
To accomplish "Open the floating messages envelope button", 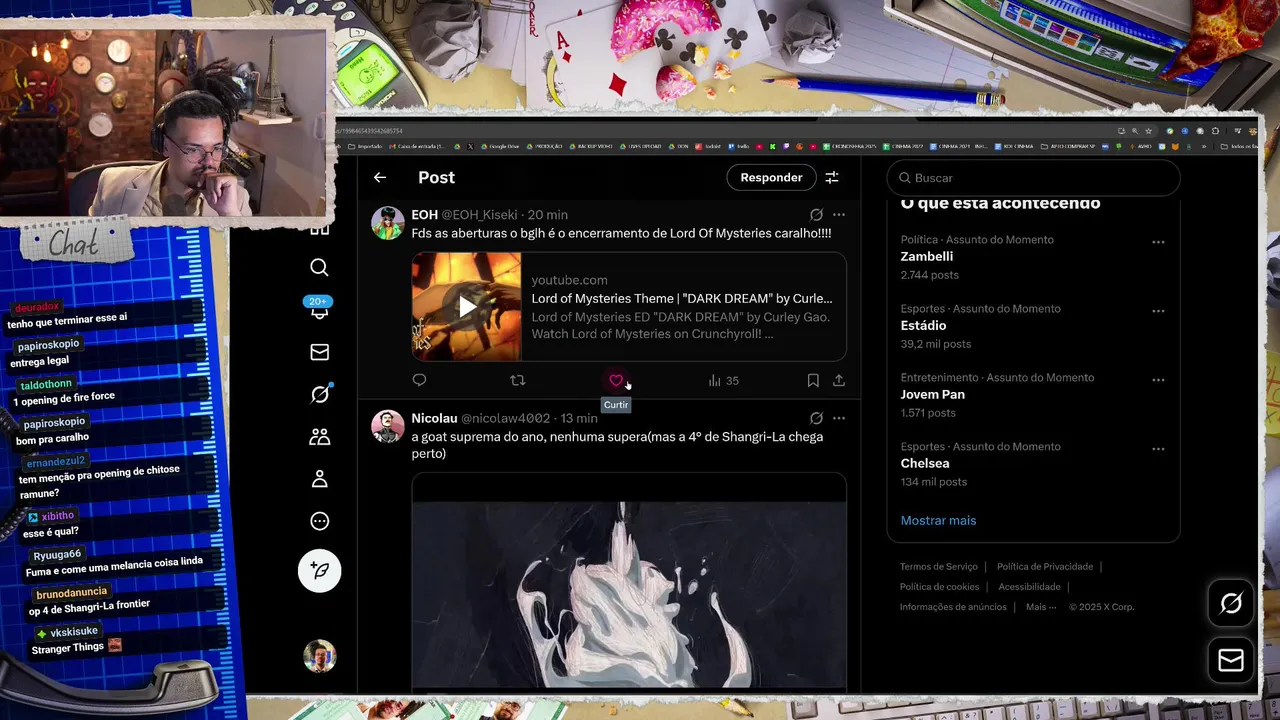I will coord(1231,660).
